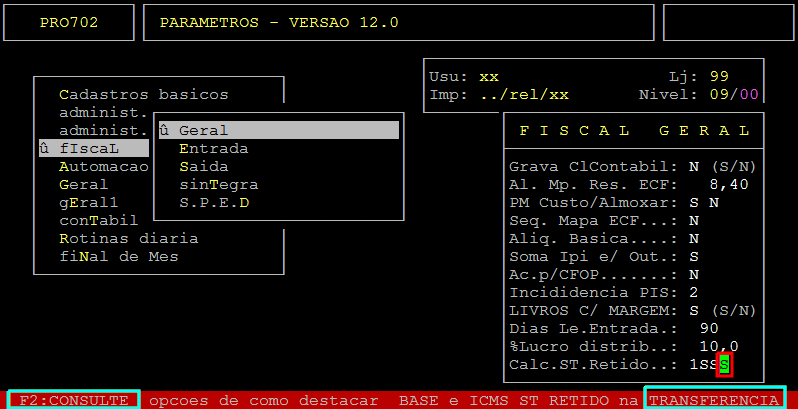The image size is (798, 409).
Task: Toggle the Grava ClContabil S/N value
Action: (694, 166)
